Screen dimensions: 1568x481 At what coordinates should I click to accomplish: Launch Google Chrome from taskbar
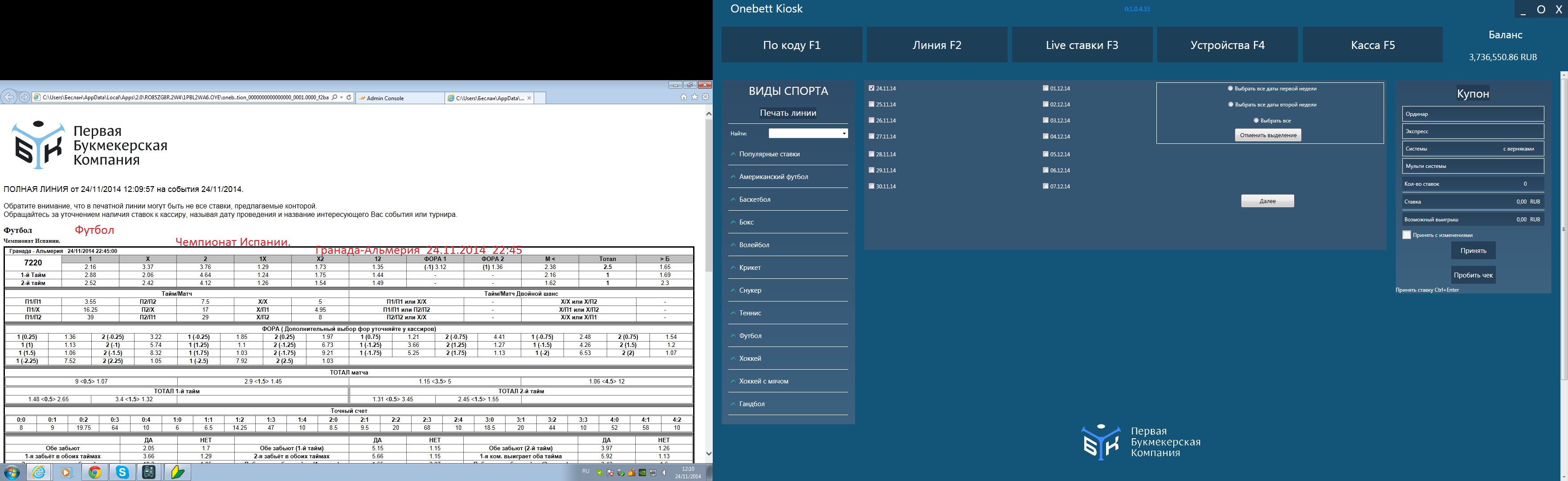pos(94,472)
